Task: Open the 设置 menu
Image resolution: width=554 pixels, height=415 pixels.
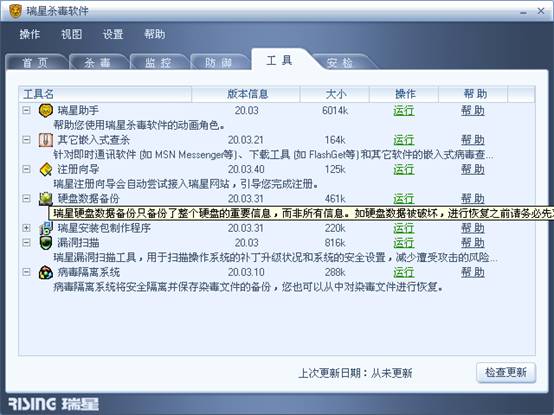Action: (x=113, y=34)
